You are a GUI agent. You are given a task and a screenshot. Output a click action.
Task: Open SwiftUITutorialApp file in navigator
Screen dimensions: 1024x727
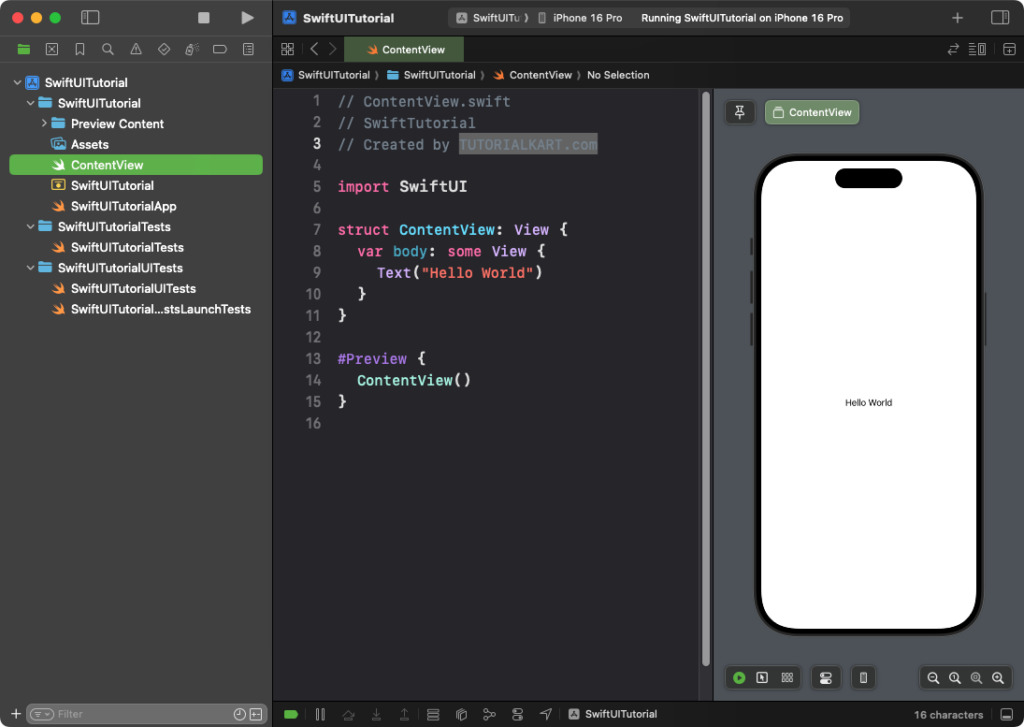(123, 206)
